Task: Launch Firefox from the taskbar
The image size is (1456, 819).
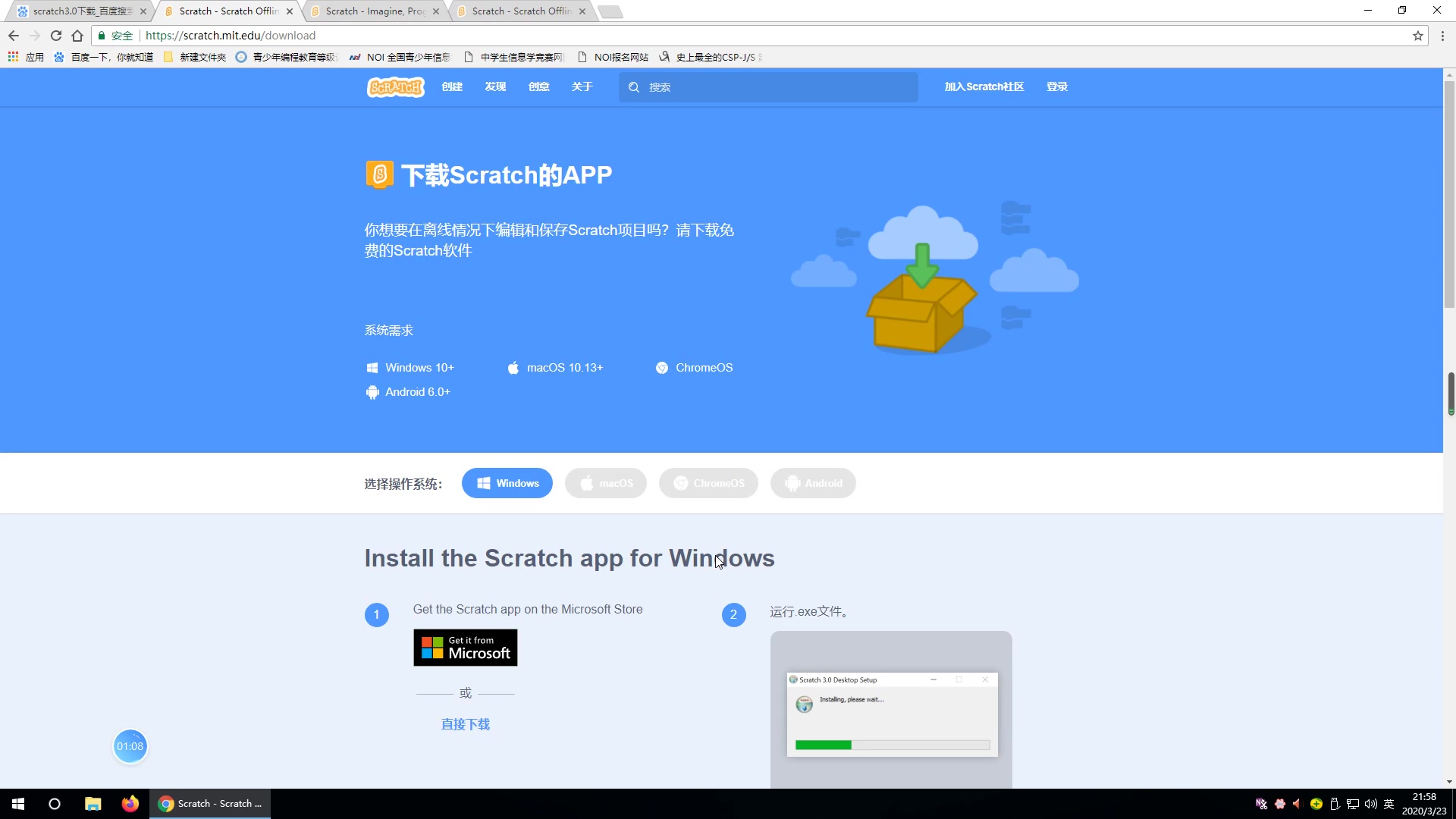Action: click(130, 804)
